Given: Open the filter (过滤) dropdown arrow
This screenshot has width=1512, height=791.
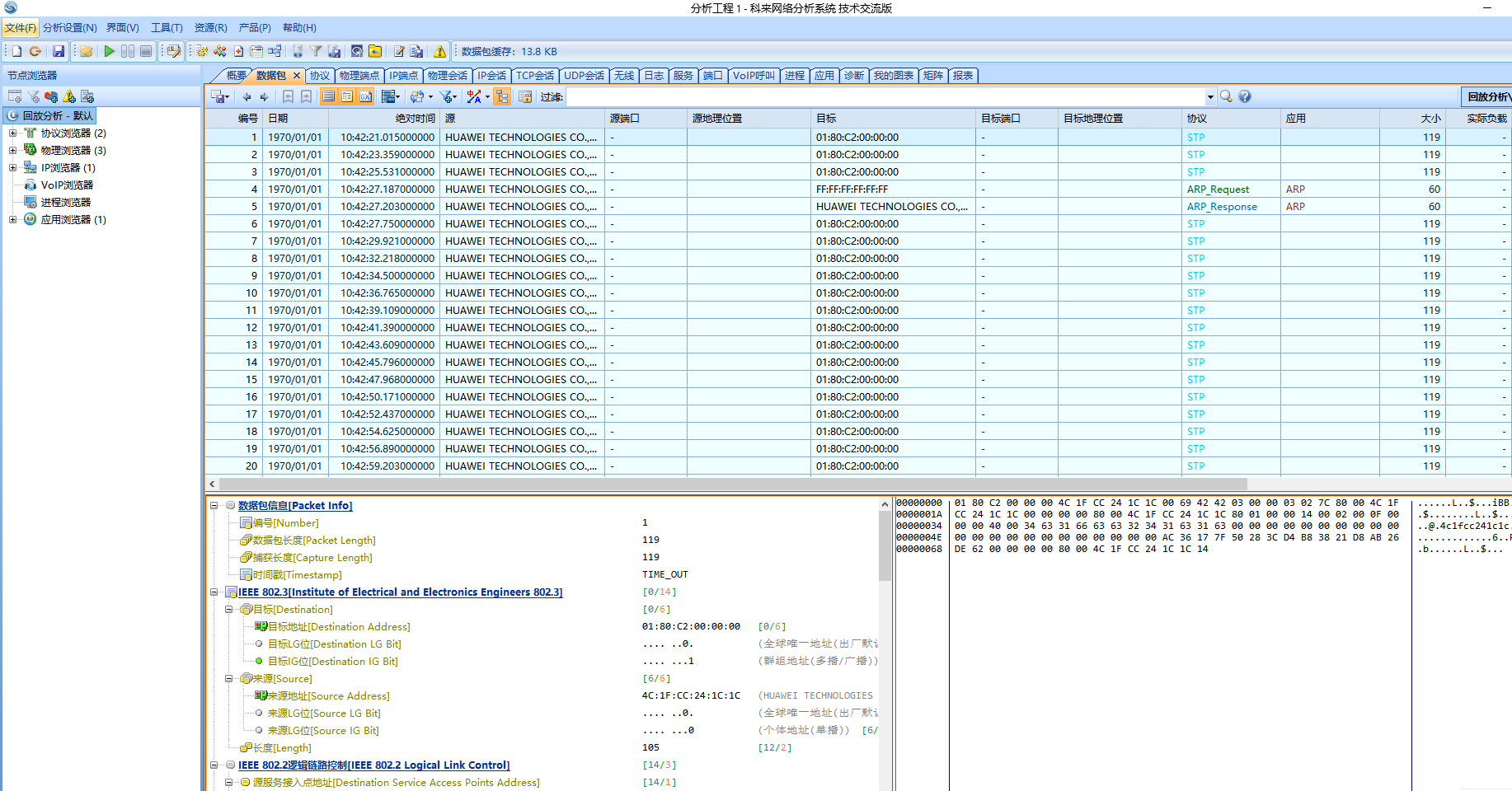Looking at the screenshot, I should coord(1210,97).
